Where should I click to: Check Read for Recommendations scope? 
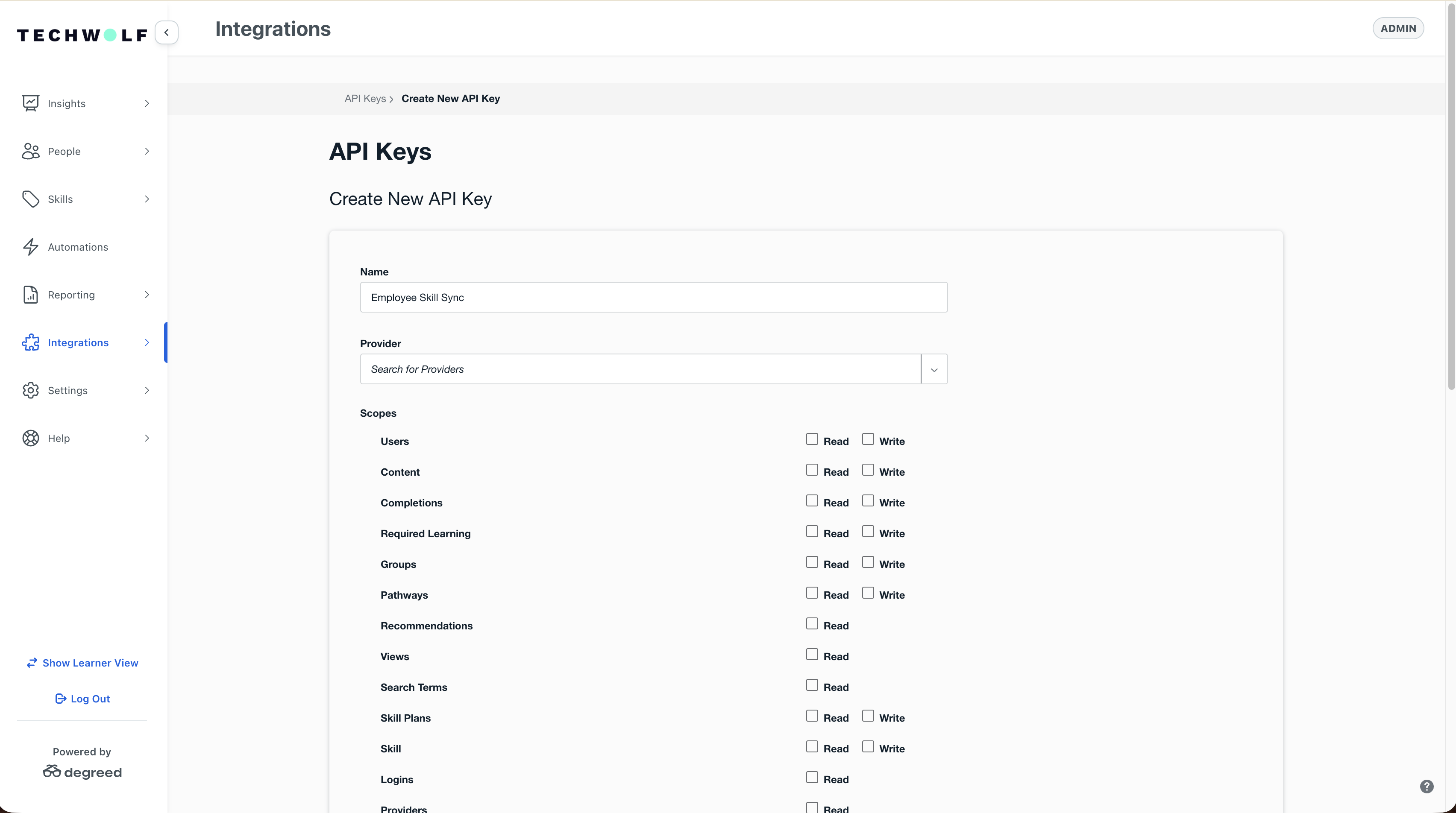click(x=812, y=623)
